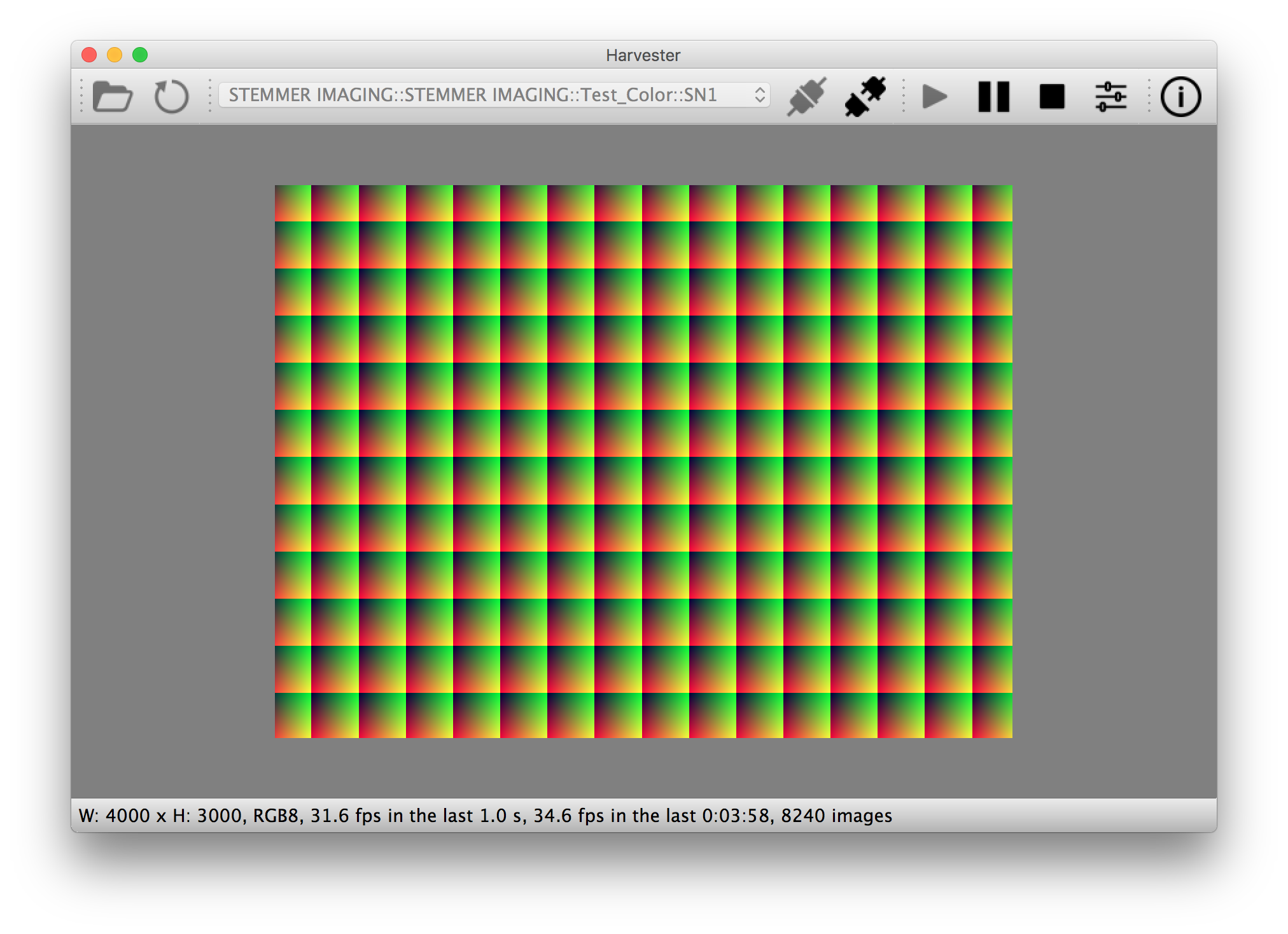Open device attribute sliders settings

click(1111, 97)
